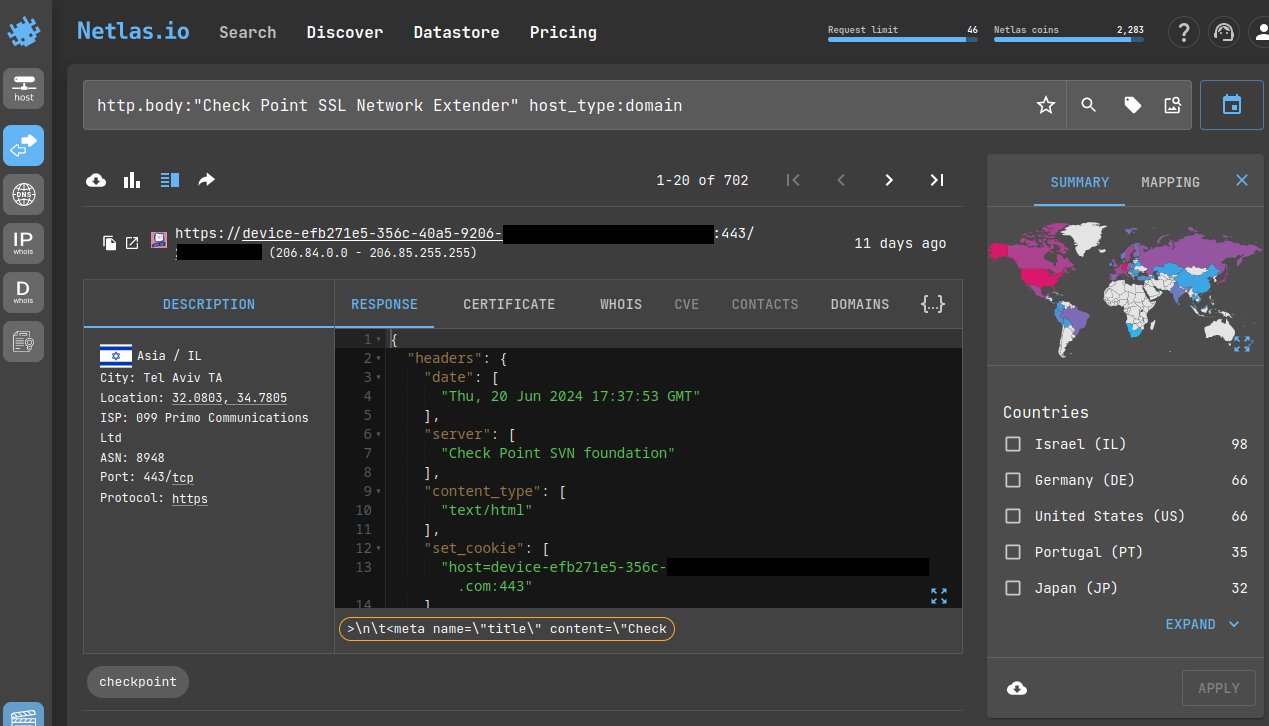Open domain whois sidebar icon
This screenshot has height=726, width=1269.
(x=24, y=292)
